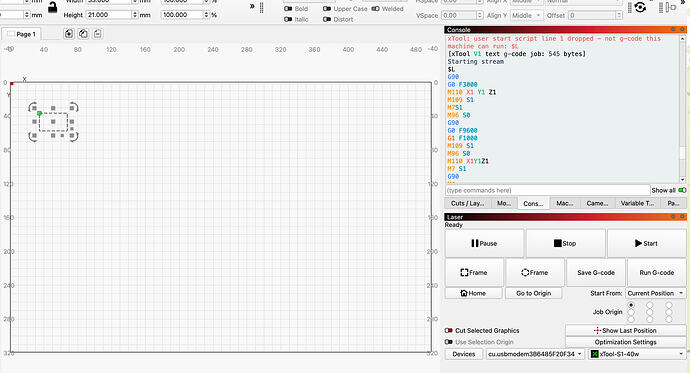
Task: Open serial port dropdown cu.usbmodem
Action: 536,354
